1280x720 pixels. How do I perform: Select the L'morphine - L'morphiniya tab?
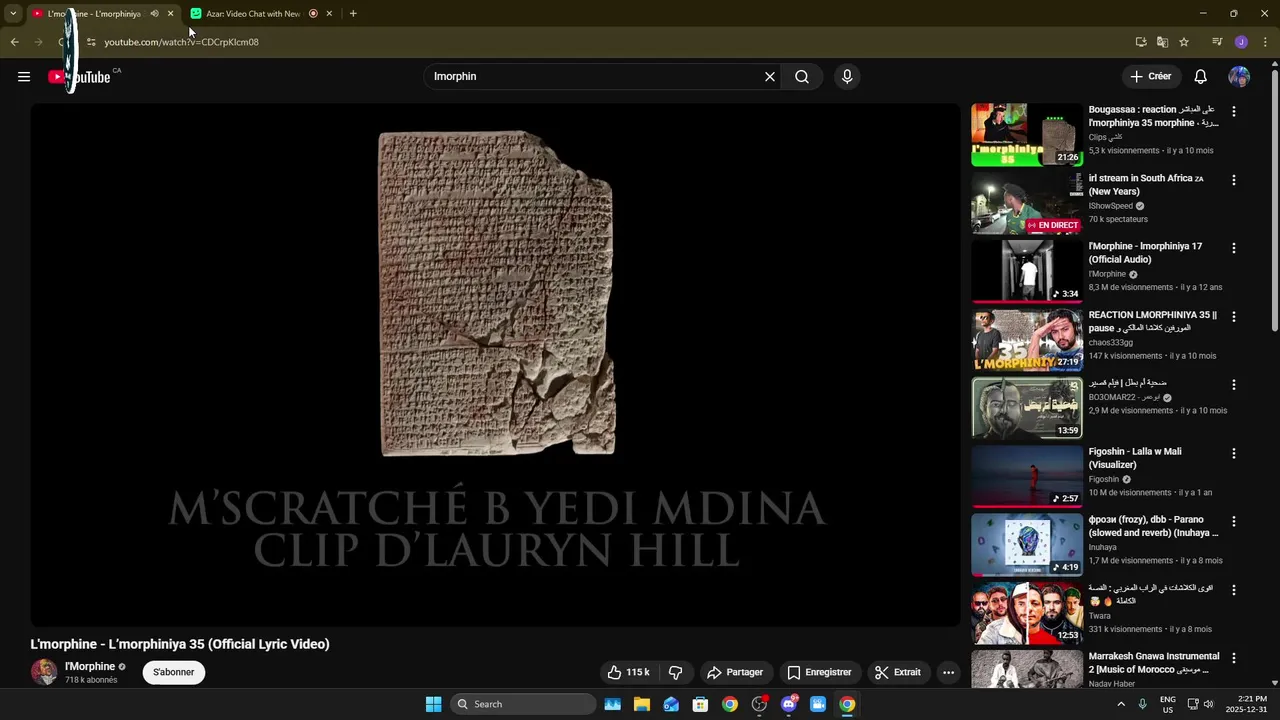pyautogui.click(x=94, y=14)
